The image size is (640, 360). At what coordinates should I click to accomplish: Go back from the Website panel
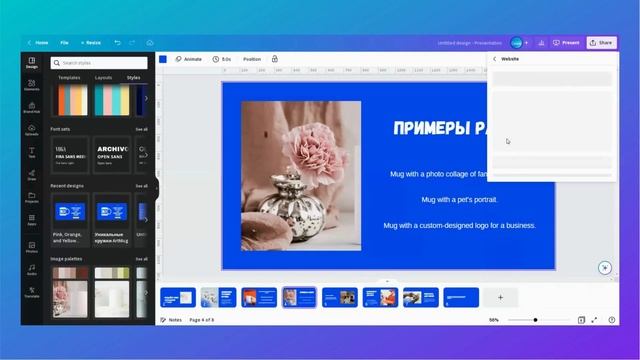[495, 59]
